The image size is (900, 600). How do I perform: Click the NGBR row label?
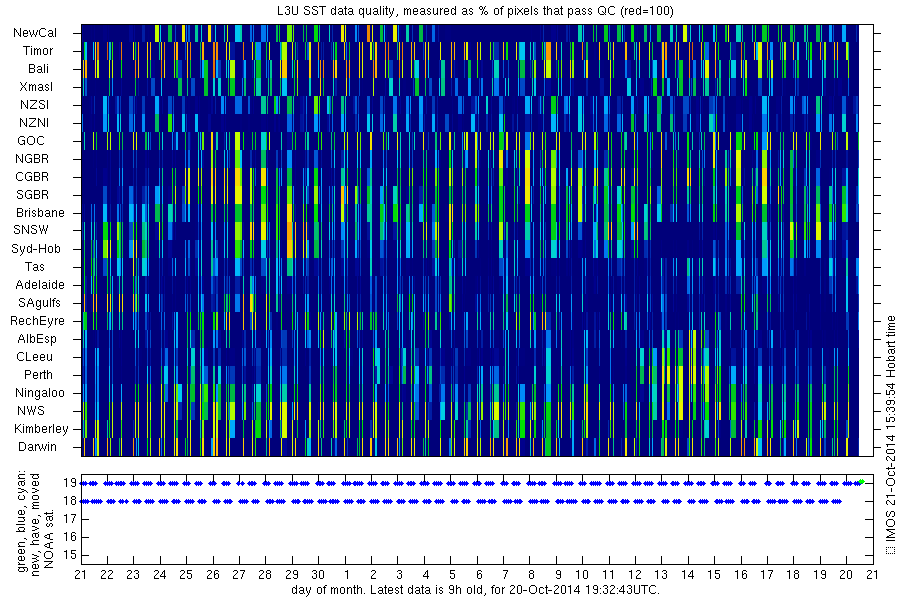(x=32, y=158)
